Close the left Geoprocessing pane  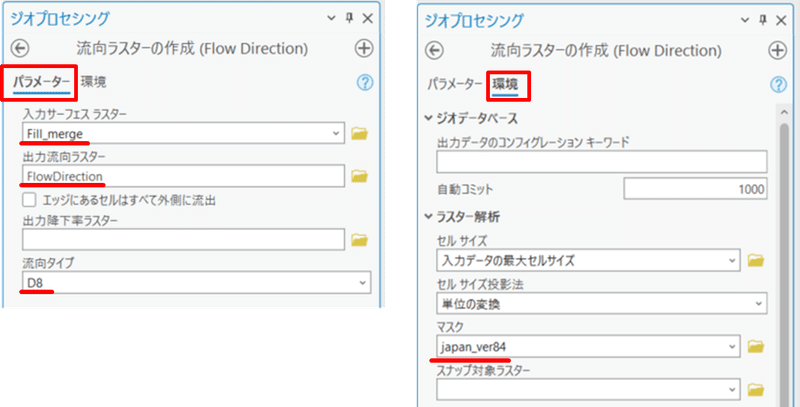pos(367,18)
